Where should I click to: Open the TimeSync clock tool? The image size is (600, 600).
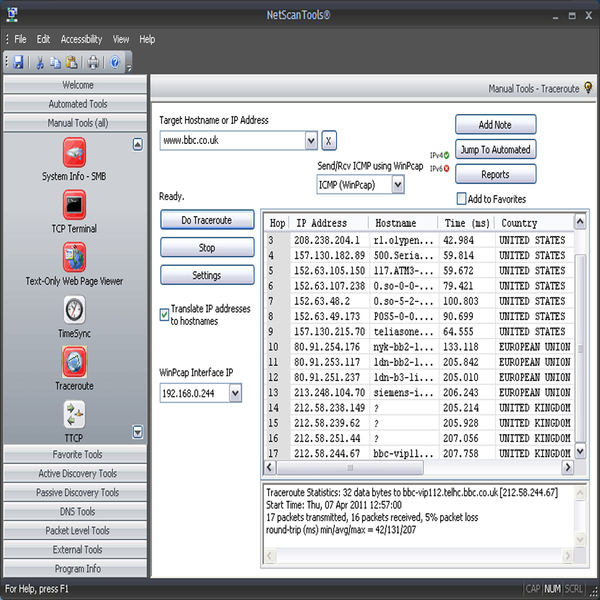(74, 310)
